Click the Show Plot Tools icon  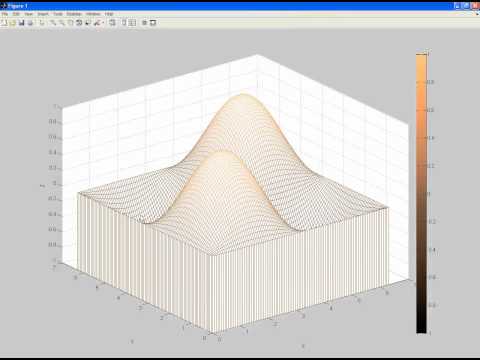click(x=153, y=23)
